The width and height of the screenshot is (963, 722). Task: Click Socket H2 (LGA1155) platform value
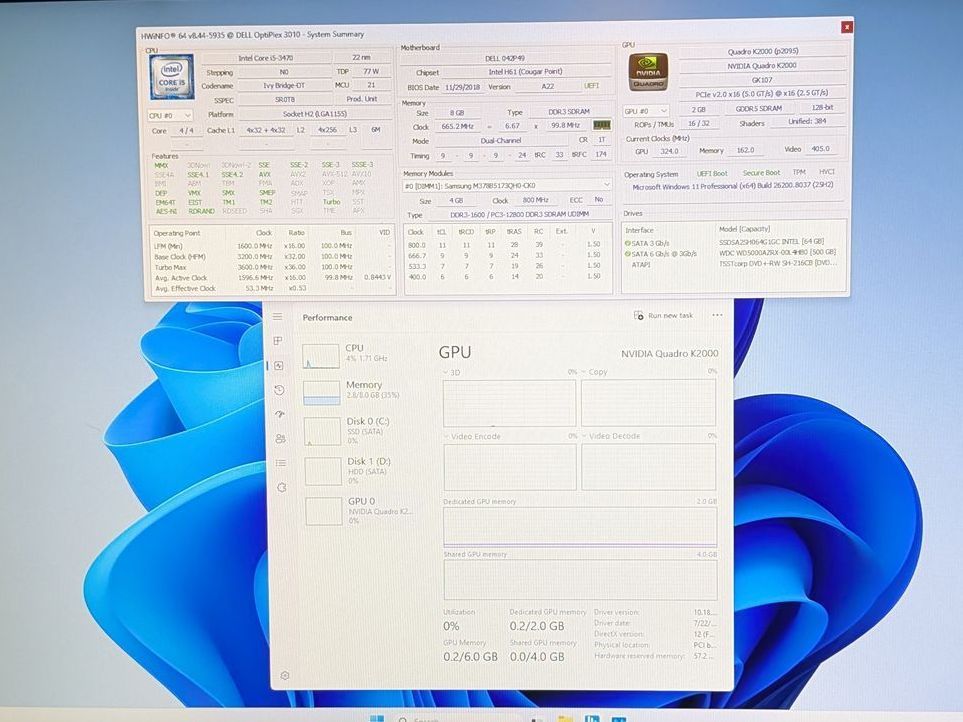click(x=314, y=114)
